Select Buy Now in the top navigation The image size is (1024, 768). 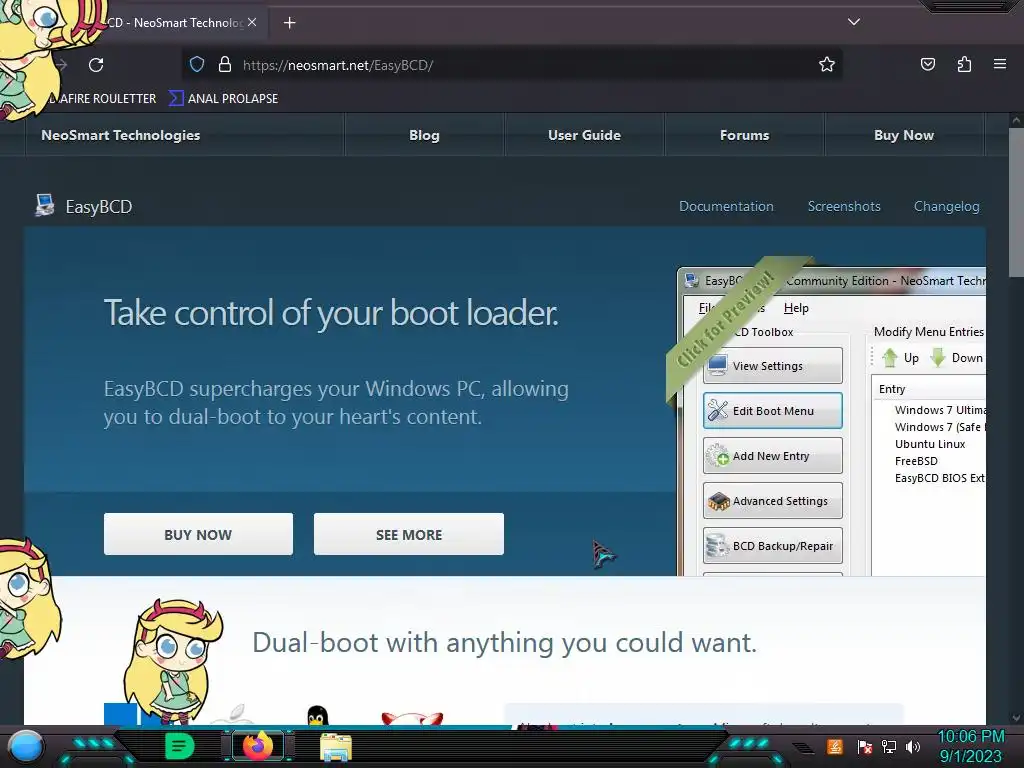pyautogui.click(x=904, y=135)
